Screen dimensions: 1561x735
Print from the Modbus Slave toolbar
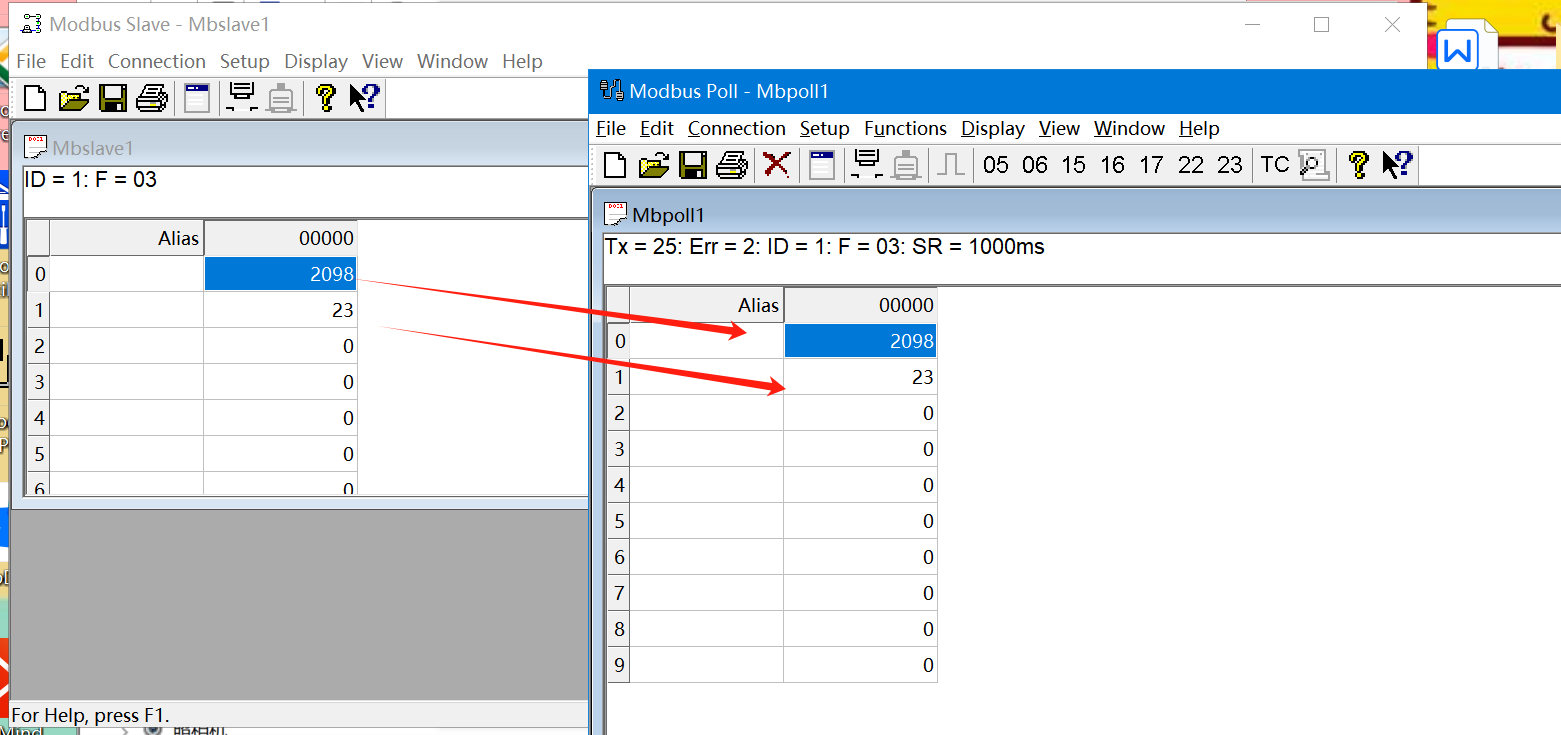click(x=152, y=97)
